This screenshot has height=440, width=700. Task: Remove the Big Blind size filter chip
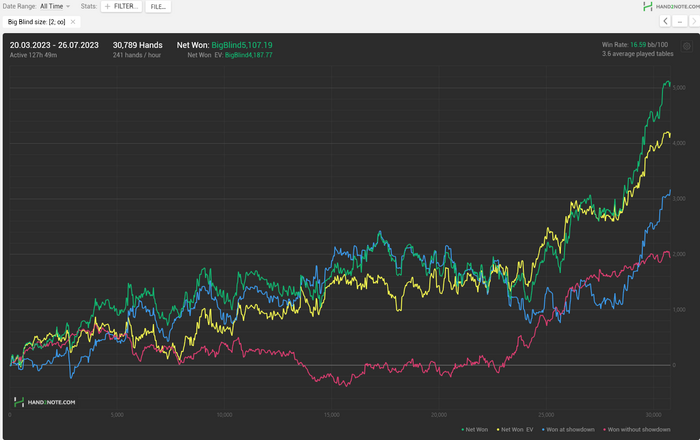point(73,22)
